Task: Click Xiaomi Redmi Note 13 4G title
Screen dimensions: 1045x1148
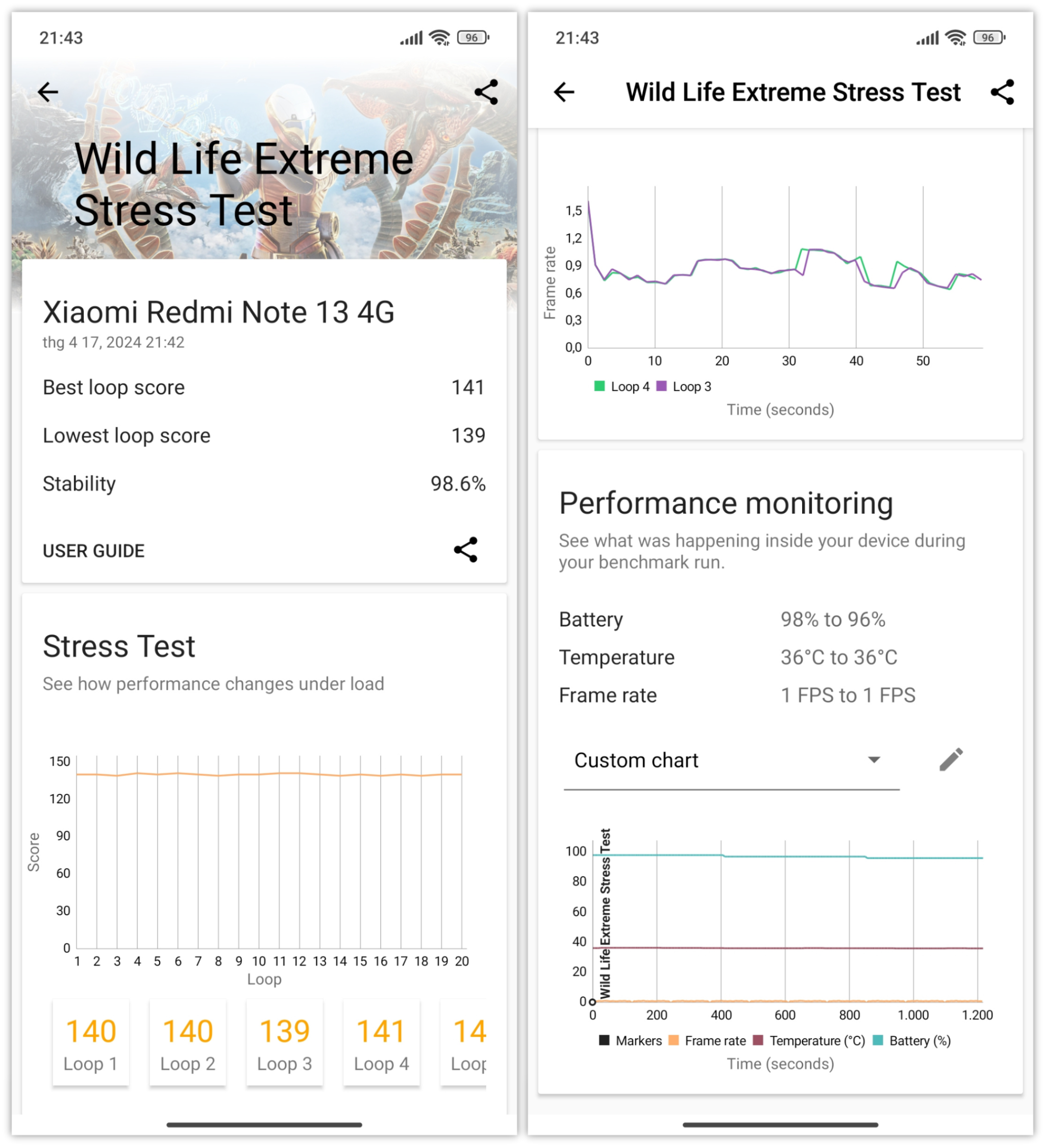Action: pyautogui.click(x=219, y=312)
